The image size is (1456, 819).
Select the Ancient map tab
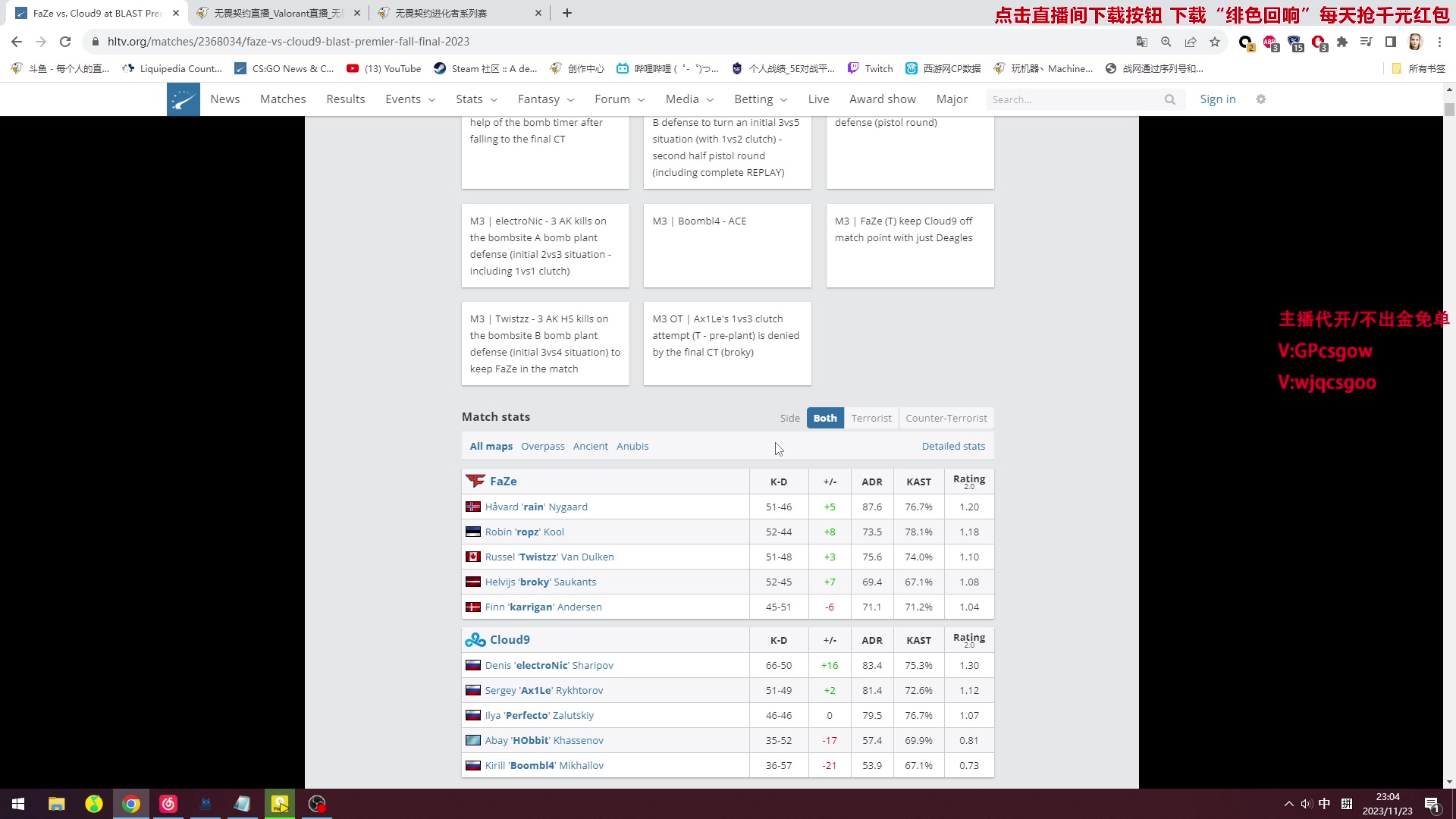coord(591,447)
